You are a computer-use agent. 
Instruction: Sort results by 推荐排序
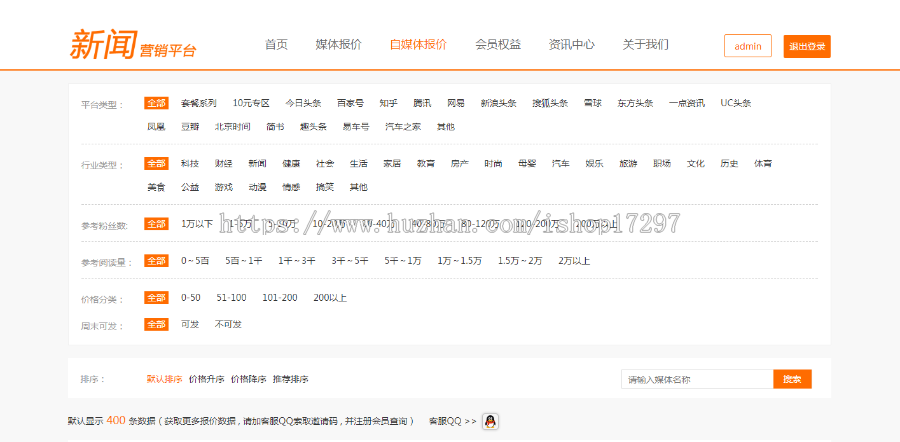click(x=290, y=379)
